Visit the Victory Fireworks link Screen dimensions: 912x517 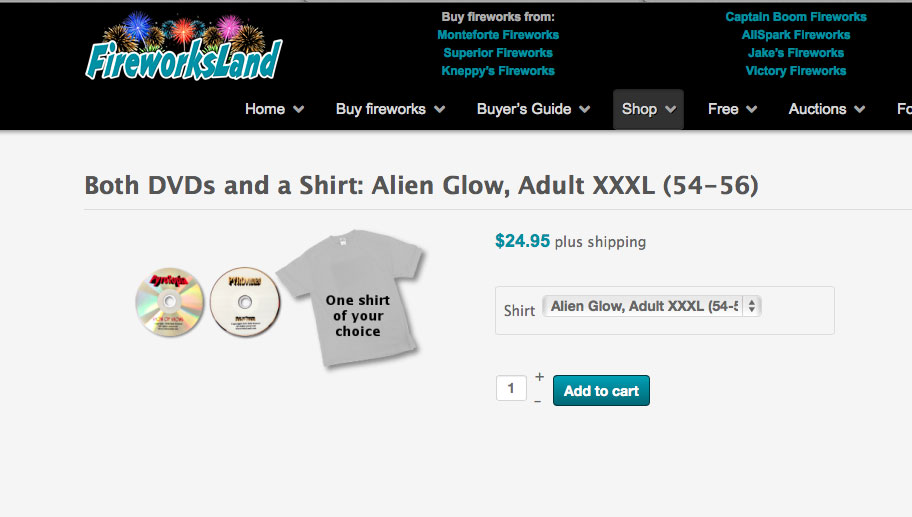pos(796,71)
